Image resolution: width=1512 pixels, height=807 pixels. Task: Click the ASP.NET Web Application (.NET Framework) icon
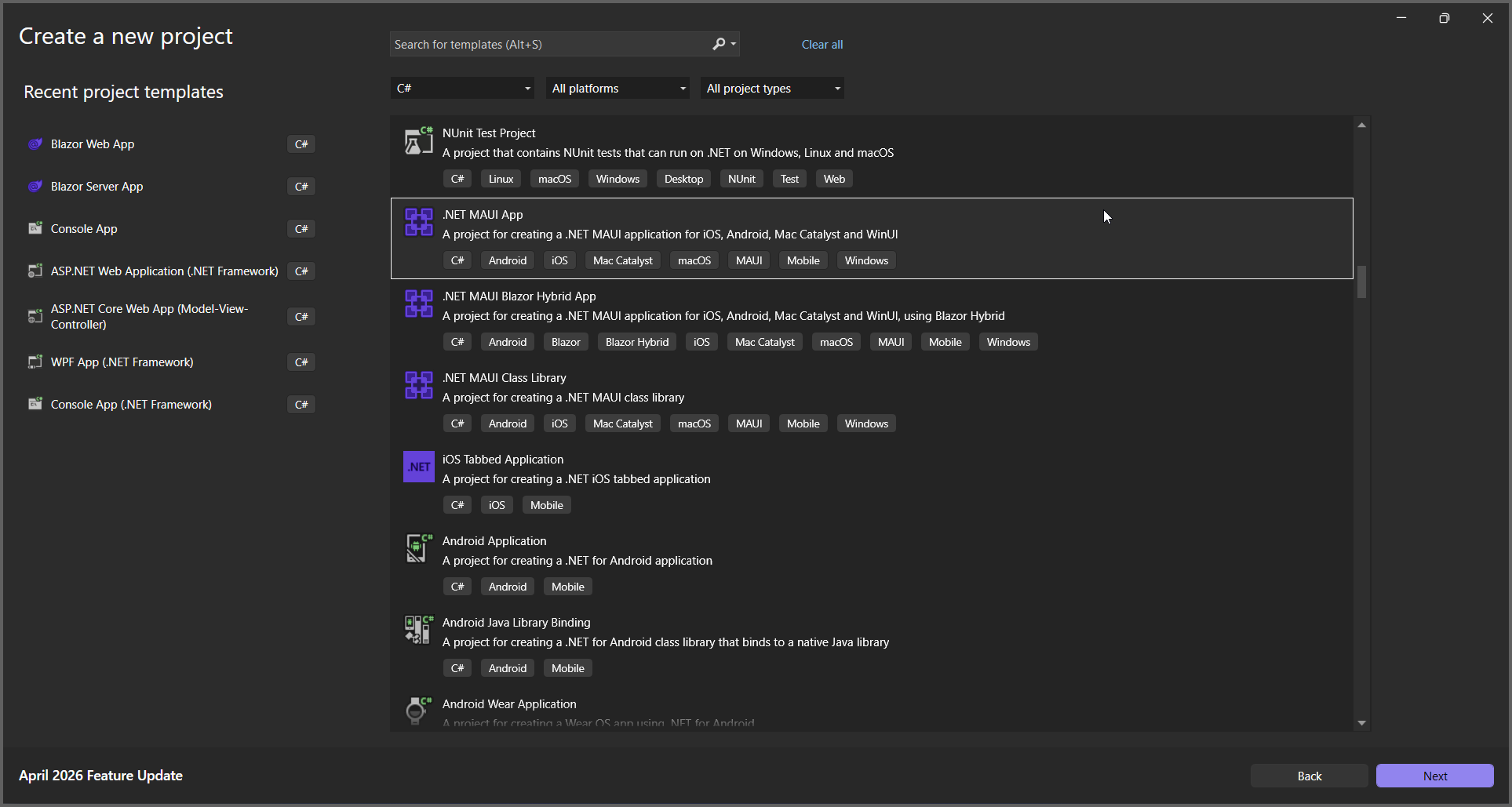[35, 271]
